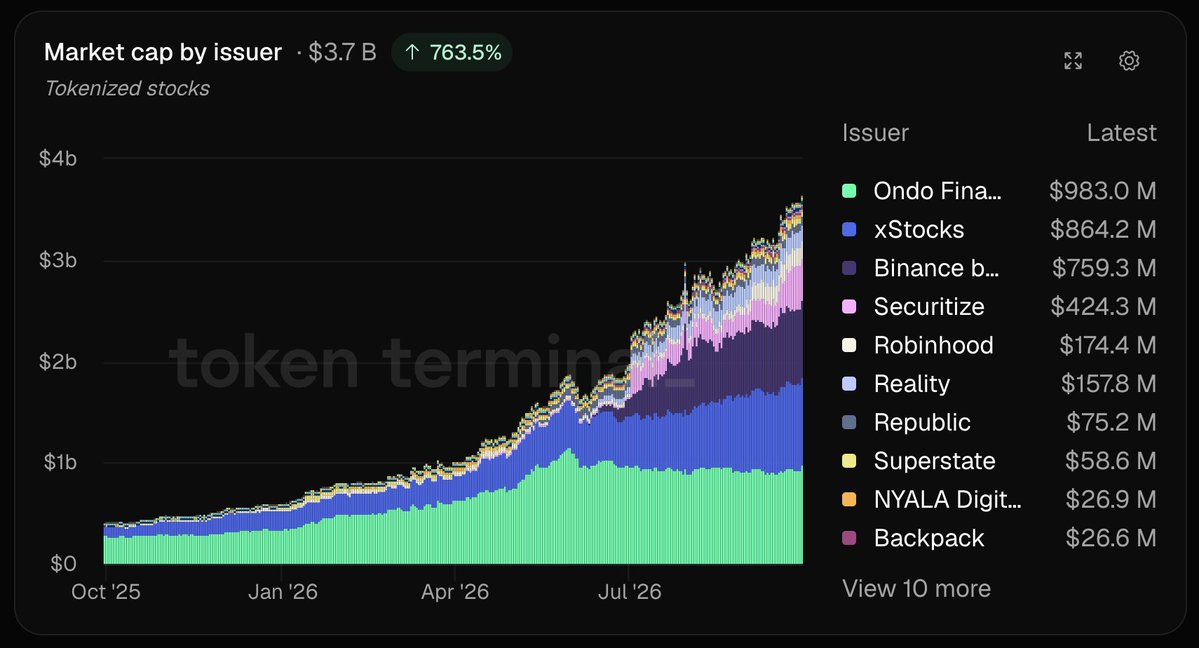This screenshot has width=1199, height=648.
Task: Click the $983.0 M value
Action: (x=1103, y=190)
